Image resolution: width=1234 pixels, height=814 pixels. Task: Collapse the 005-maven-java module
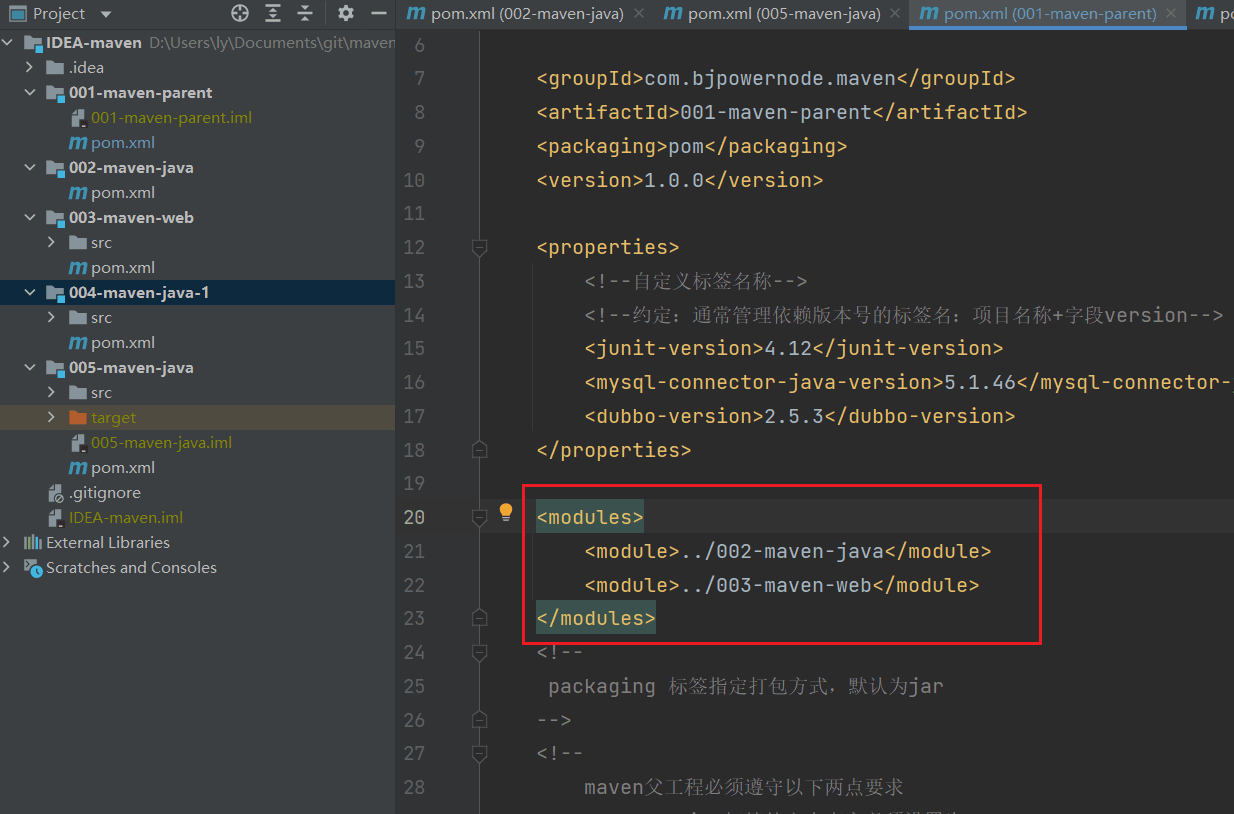[x=30, y=368]
